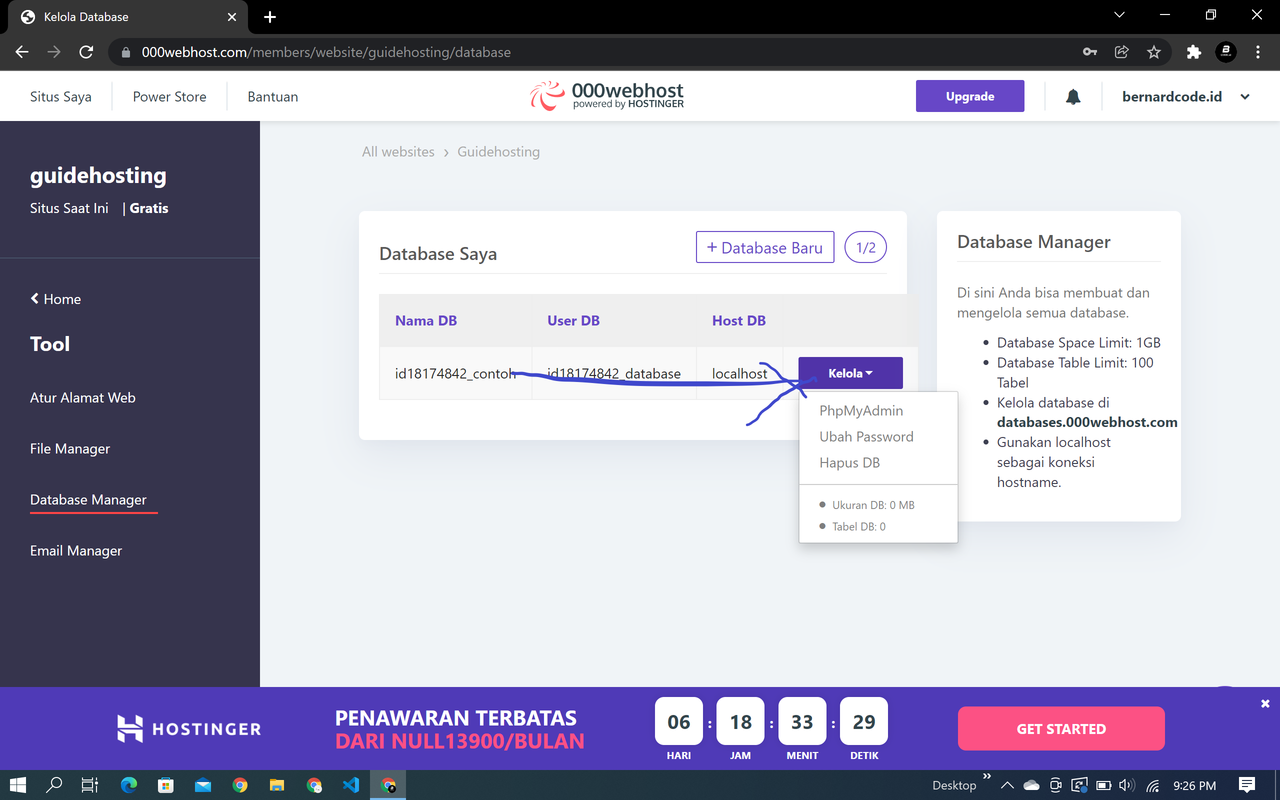Image resolution: width=1280 pixels, height=800 pixels.
Task: Show hidden system tray icons
Action: pos(1007,785)
